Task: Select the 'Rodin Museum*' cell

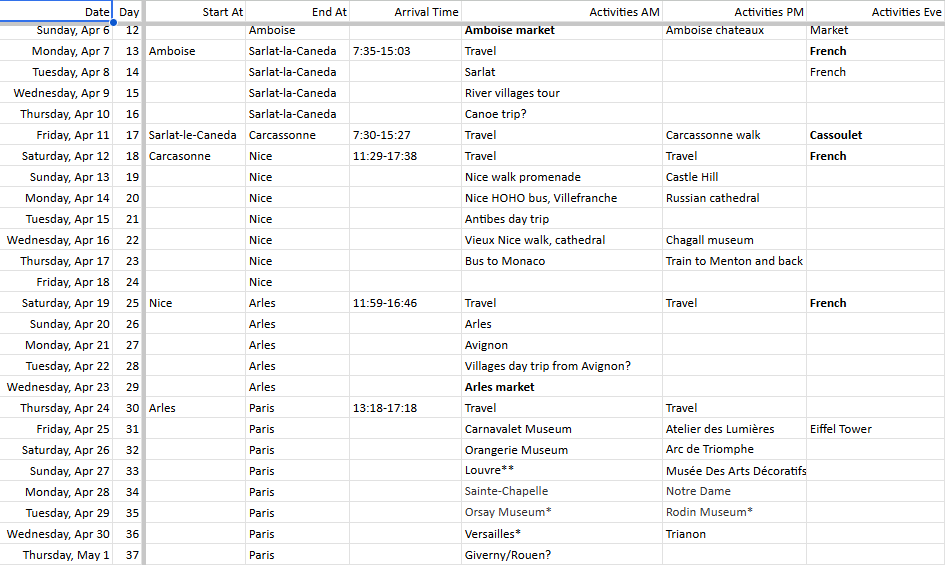Action: (x=735, y=513)
